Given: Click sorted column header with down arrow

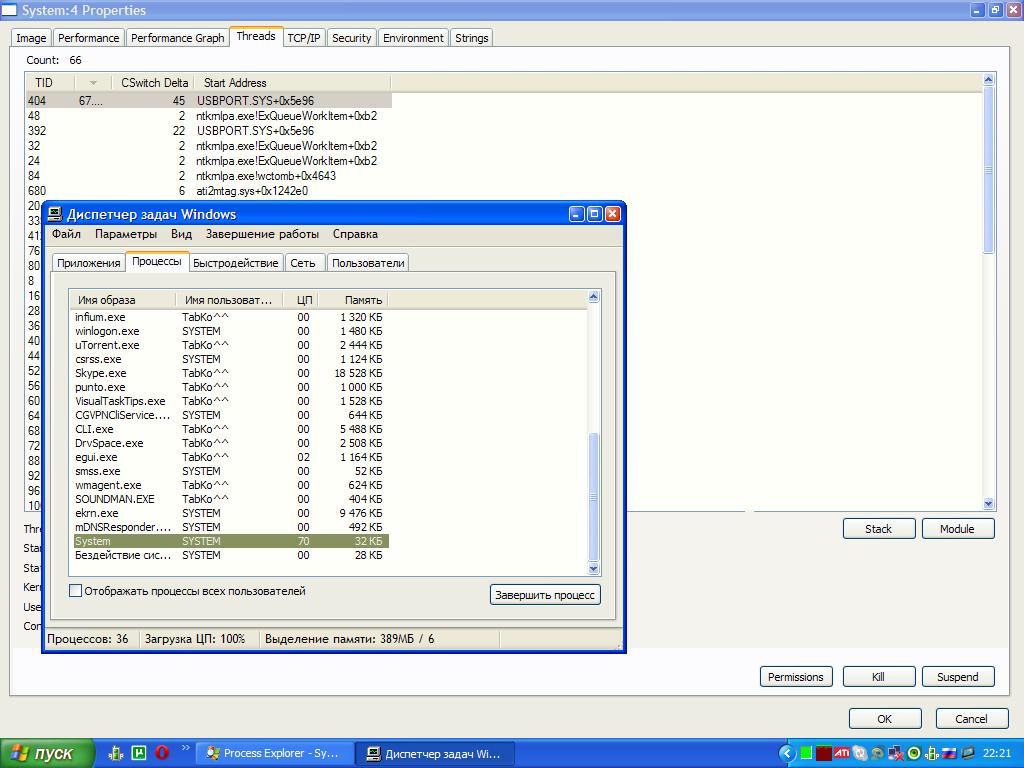Looking at the screenshot, I should click(x=93, y=83).
